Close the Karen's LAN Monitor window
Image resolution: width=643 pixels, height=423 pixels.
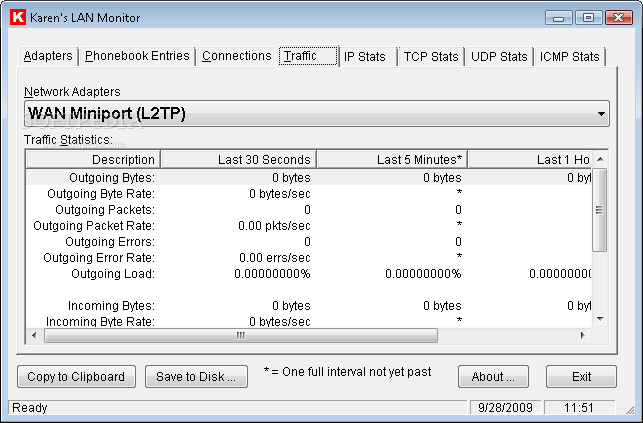[x=618, y=18]
